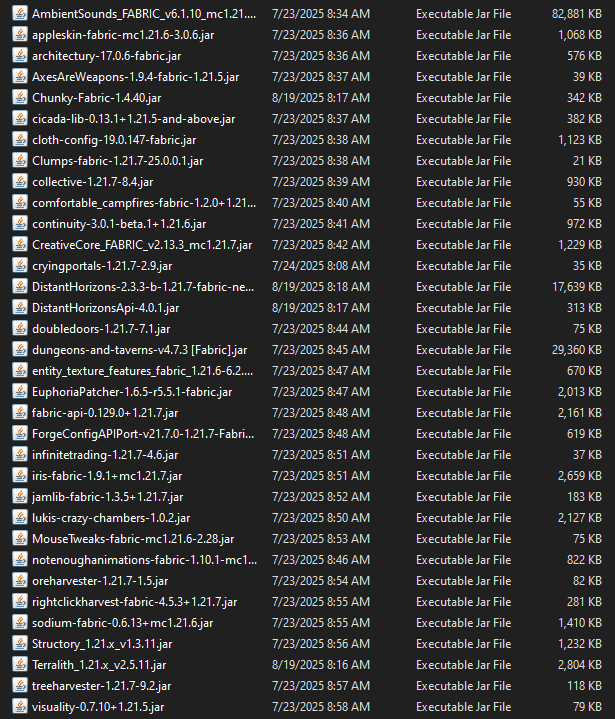
Task: Click the icon beside treeharvester-1.21.7-9.2.jar
Action: pos(20,686)
